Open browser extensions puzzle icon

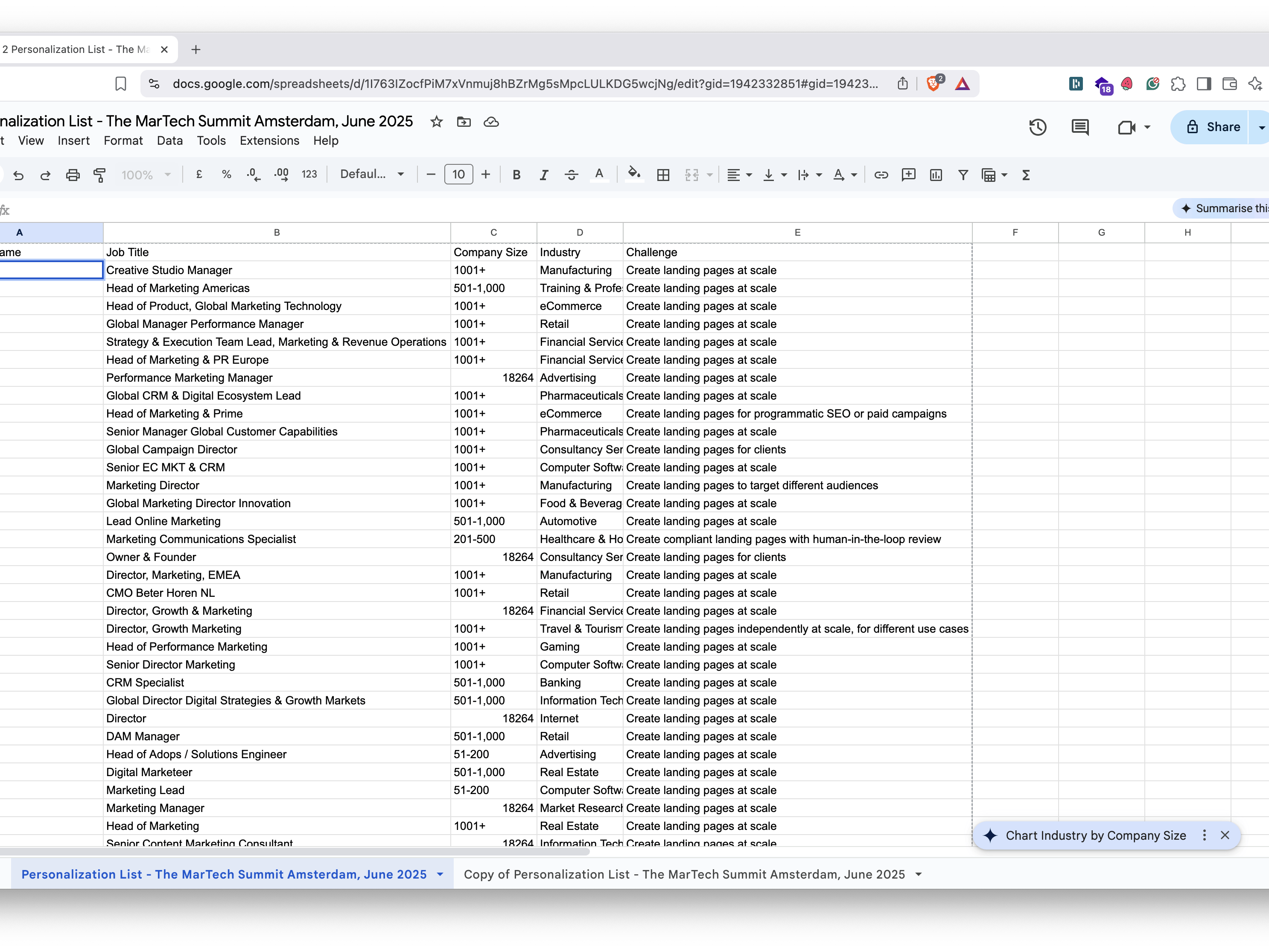[1179, 84]
